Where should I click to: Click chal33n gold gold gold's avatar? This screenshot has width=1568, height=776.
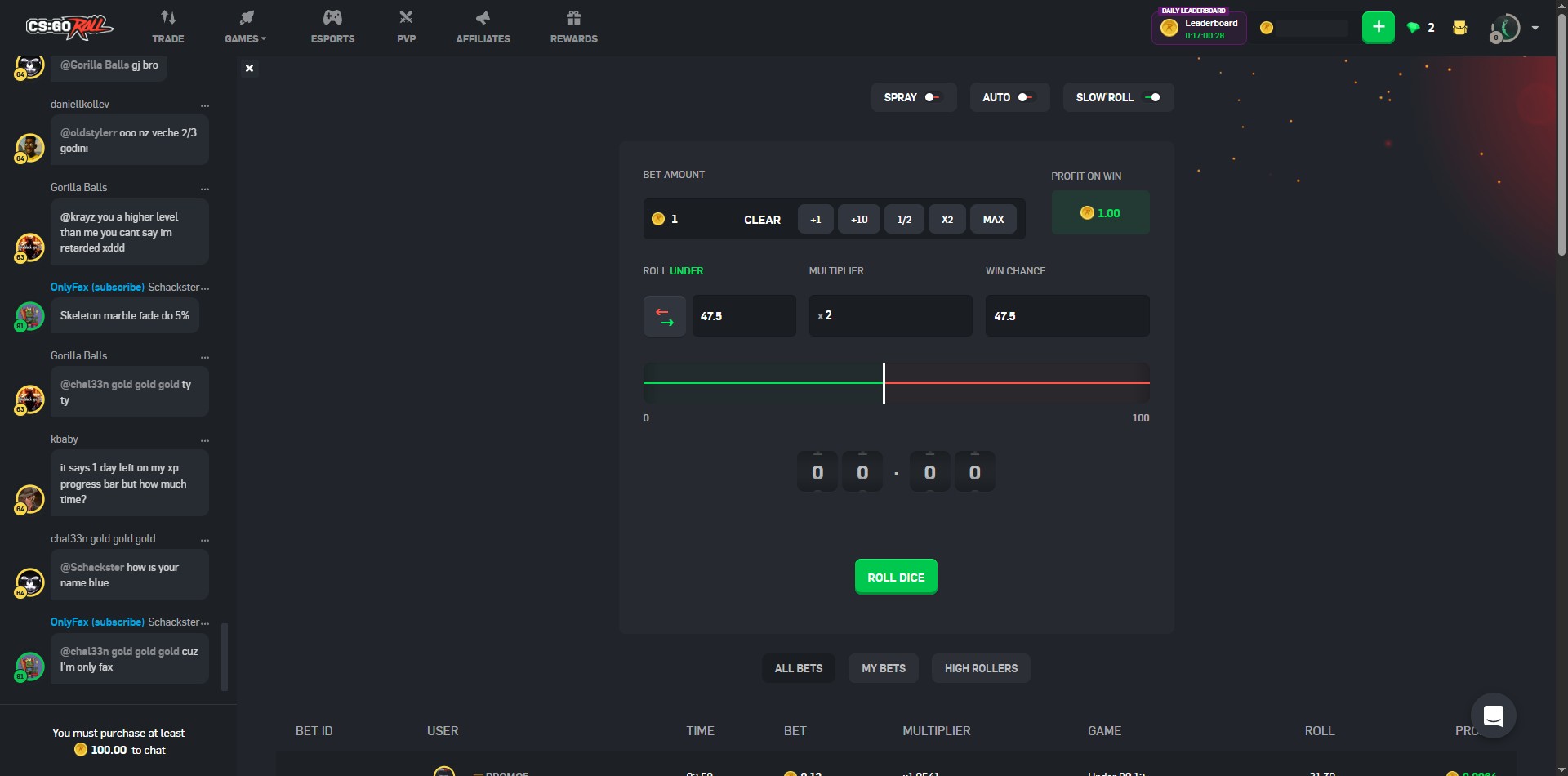(x=30, y=582)
